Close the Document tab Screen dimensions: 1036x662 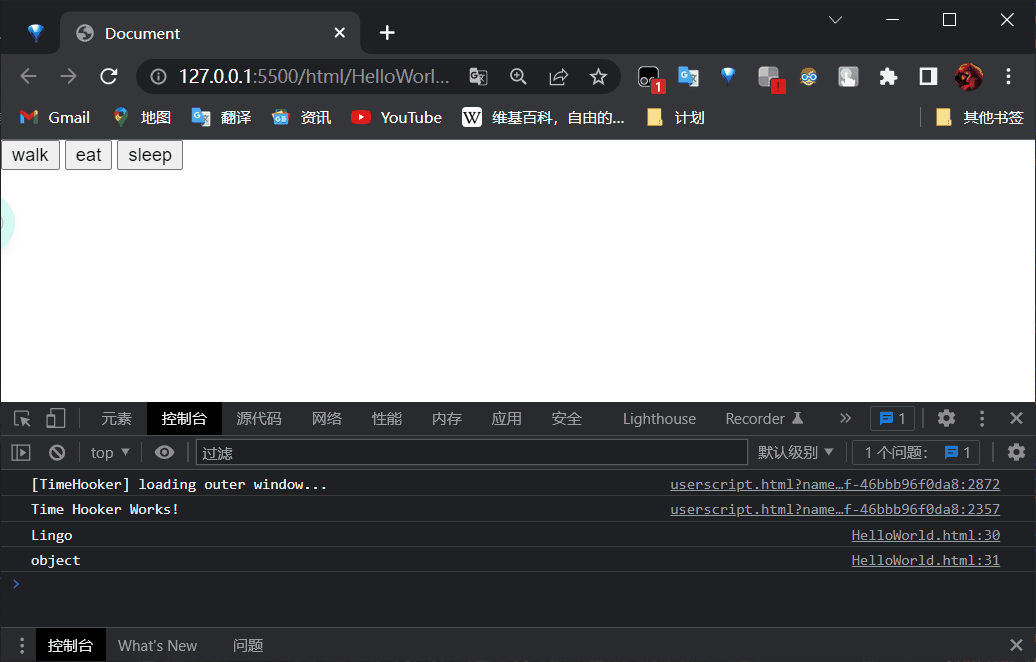[340, 32]
